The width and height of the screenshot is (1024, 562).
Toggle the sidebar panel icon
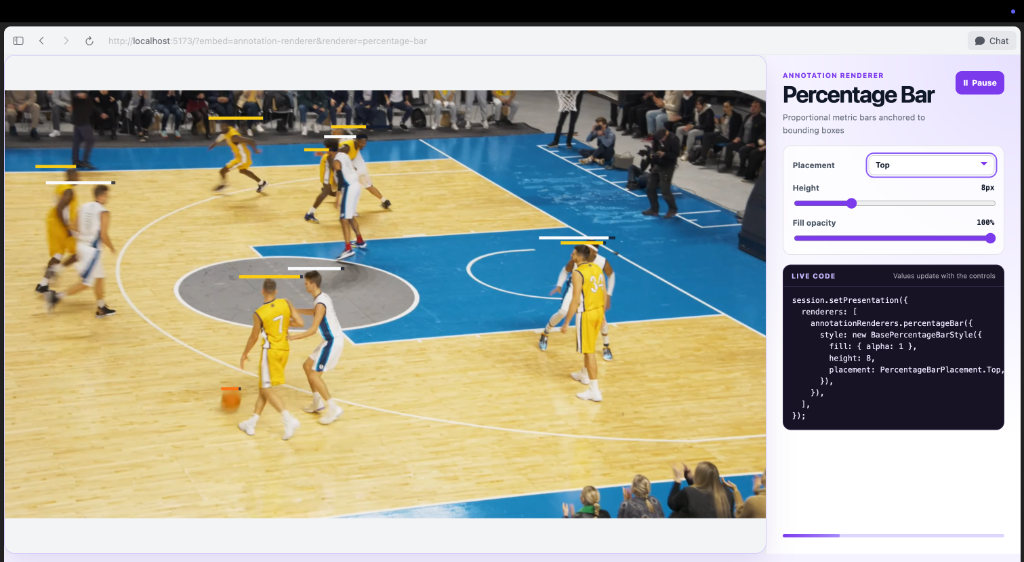coord(18,41)
